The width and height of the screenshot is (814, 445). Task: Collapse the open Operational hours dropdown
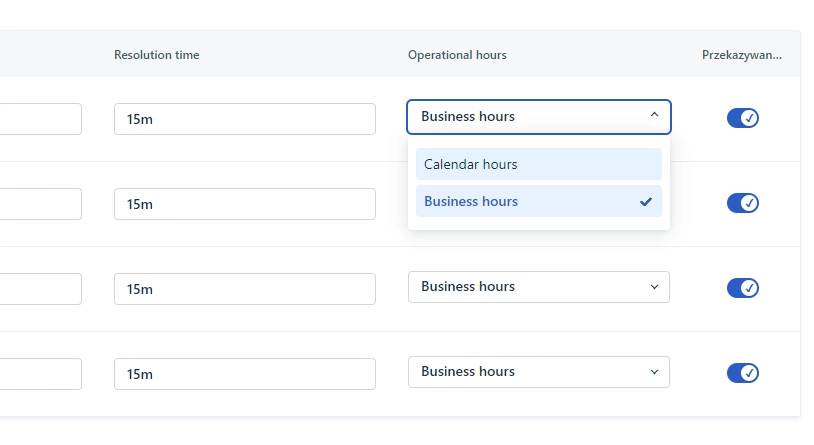tap(538, 117)
